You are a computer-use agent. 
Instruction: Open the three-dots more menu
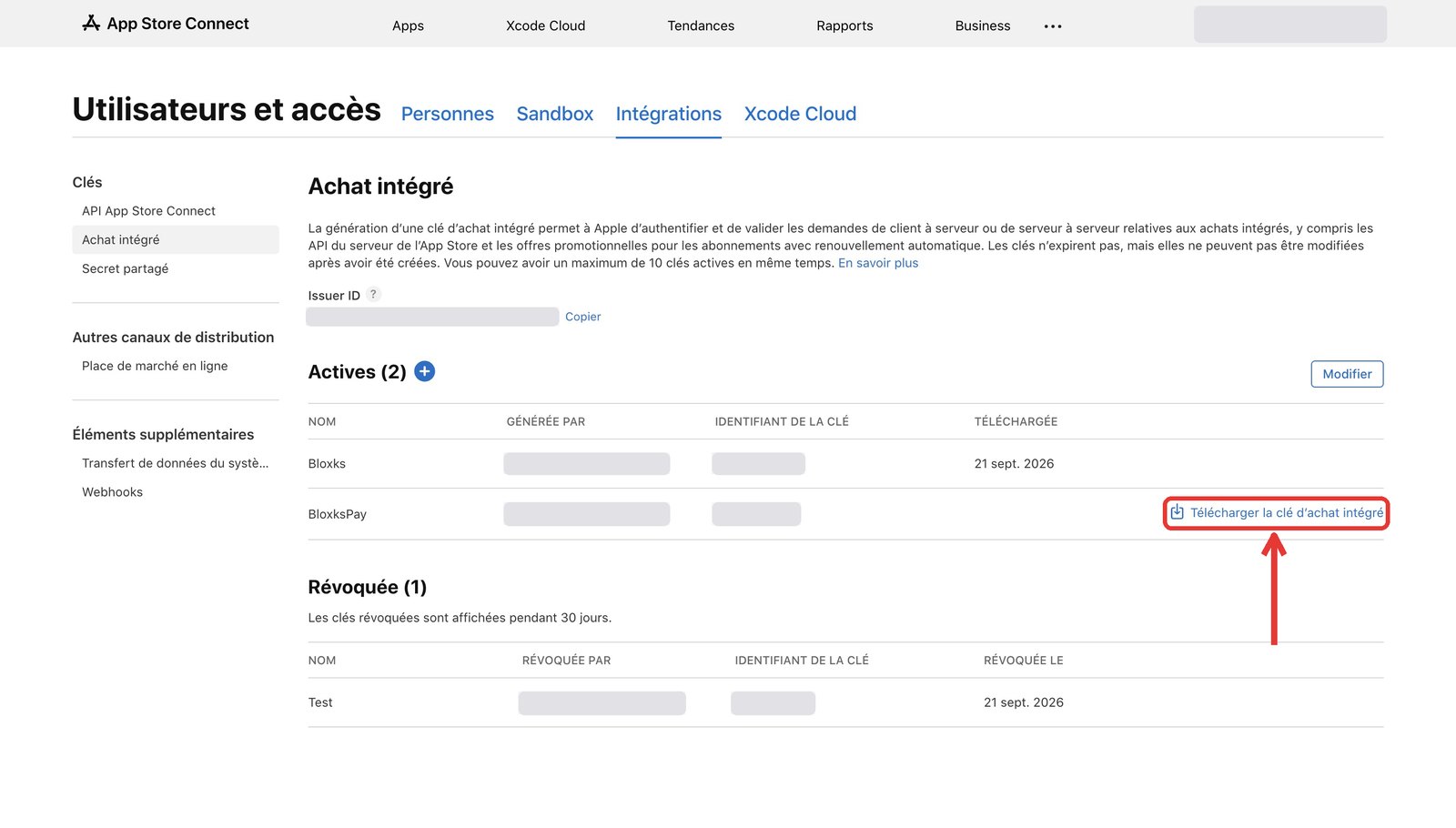click(1053, 26)
